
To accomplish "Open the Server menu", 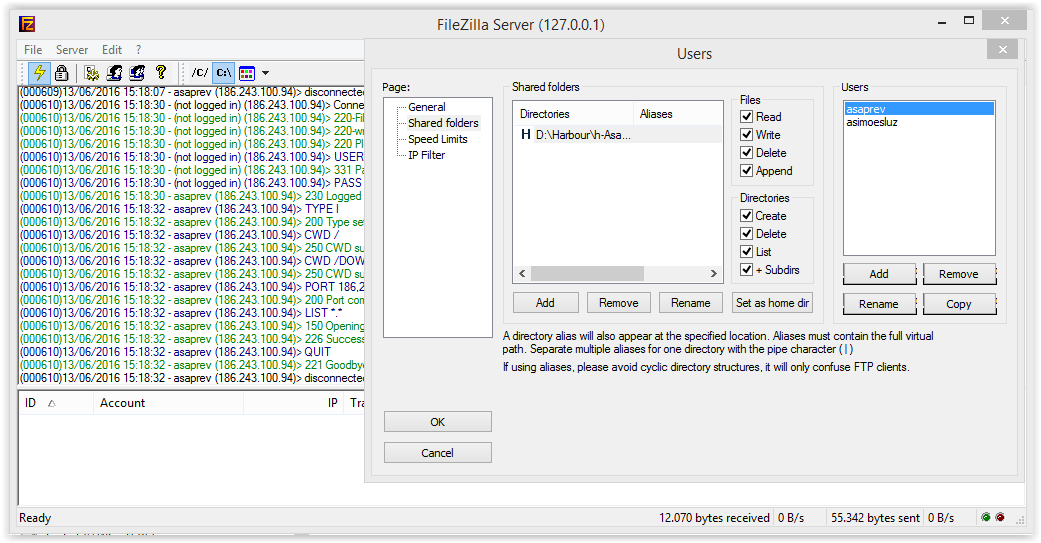I will [72, 50].
